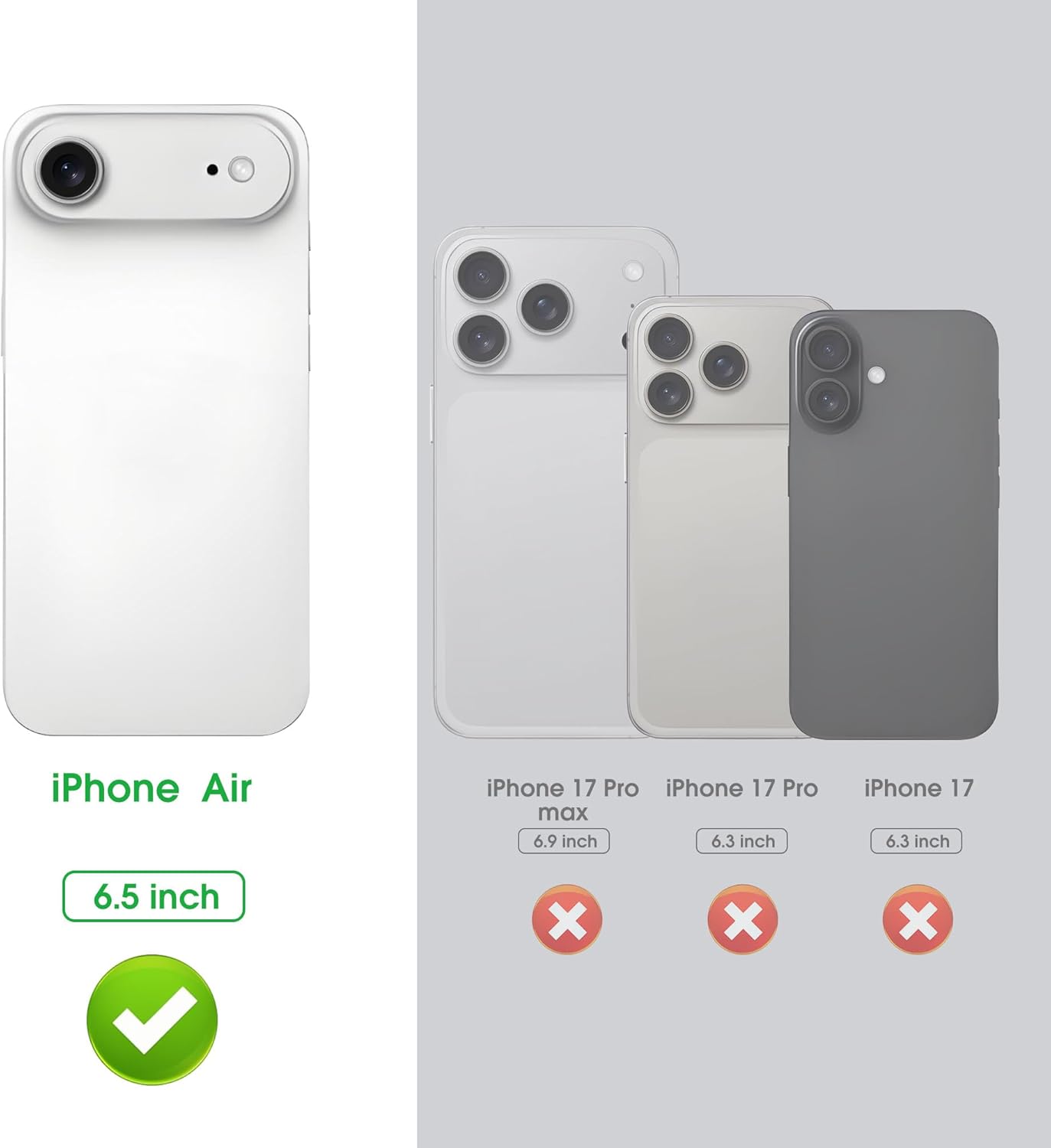The width and height of the screenshot is (1051, 1148).
Task: Click the red X under iPhone 17 Pro max
Action: tap(567, 919)
